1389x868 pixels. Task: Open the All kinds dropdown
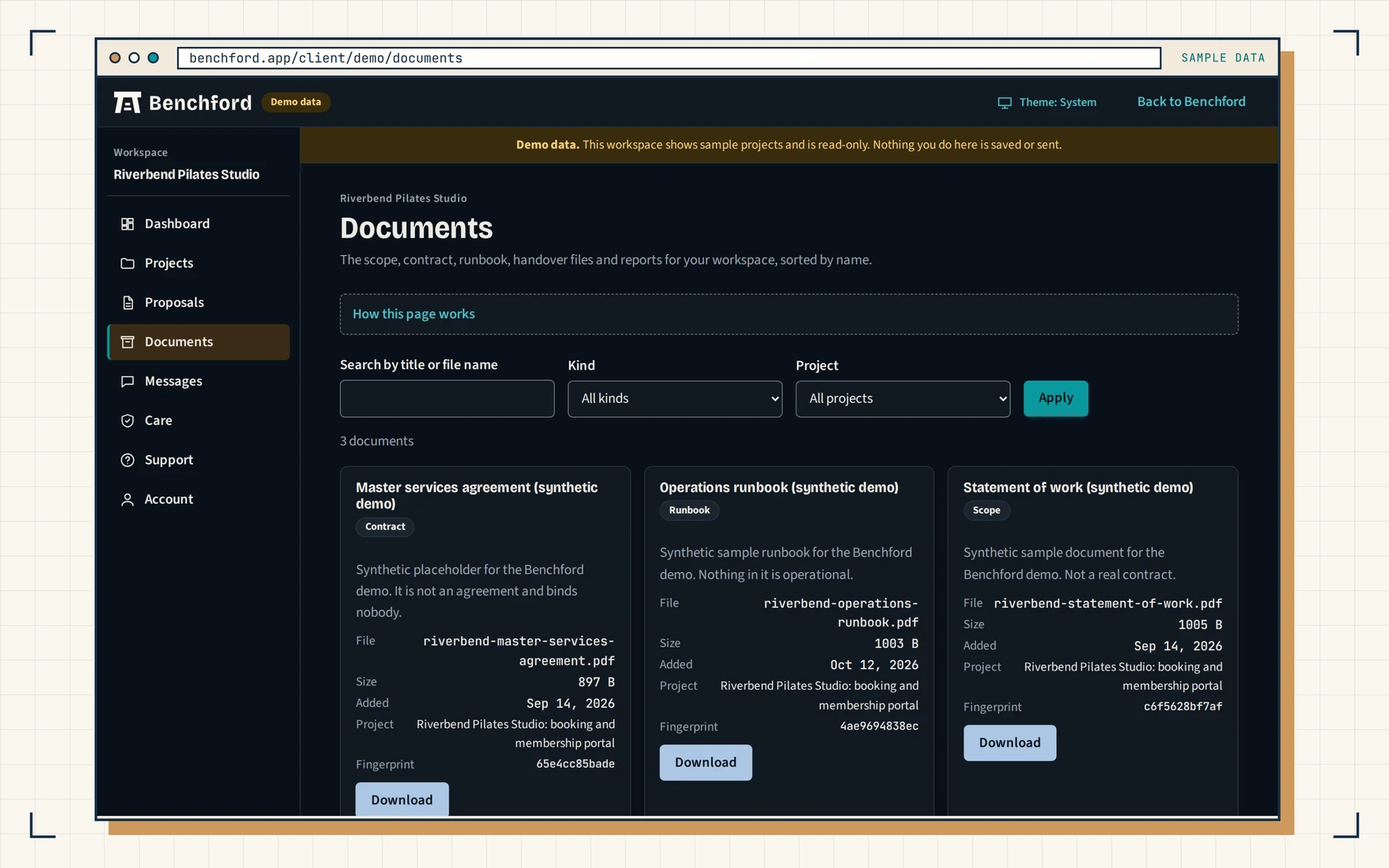[675, 399]
